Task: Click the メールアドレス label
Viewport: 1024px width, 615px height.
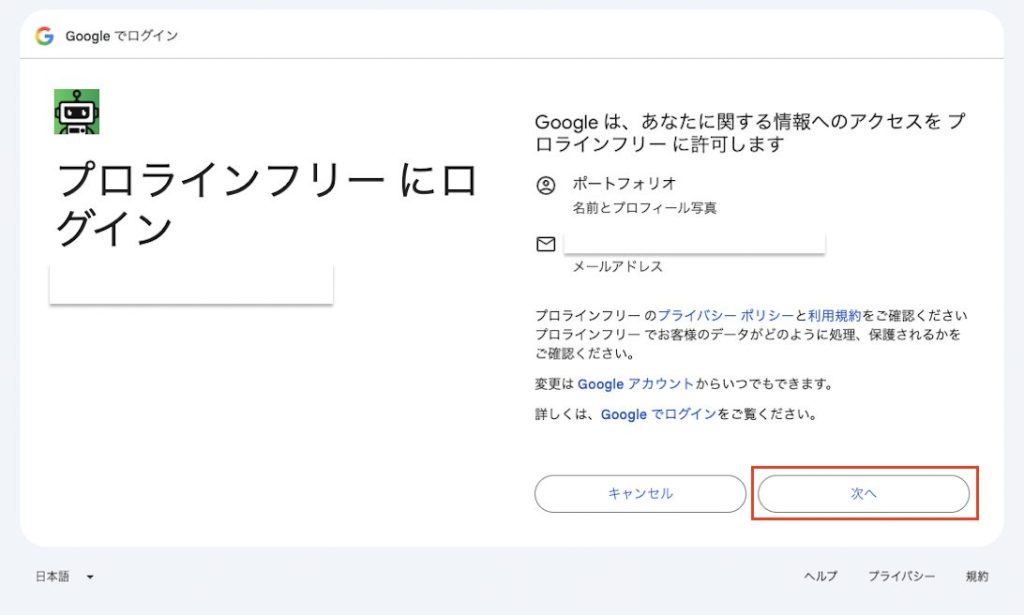Action: coord(618,266)
